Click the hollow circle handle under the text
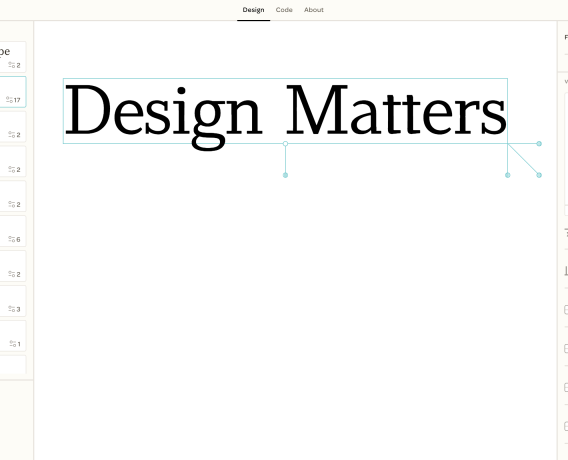The height and width of the screenshot is (460, 568). pyautogui.click(x=285, y=144)
